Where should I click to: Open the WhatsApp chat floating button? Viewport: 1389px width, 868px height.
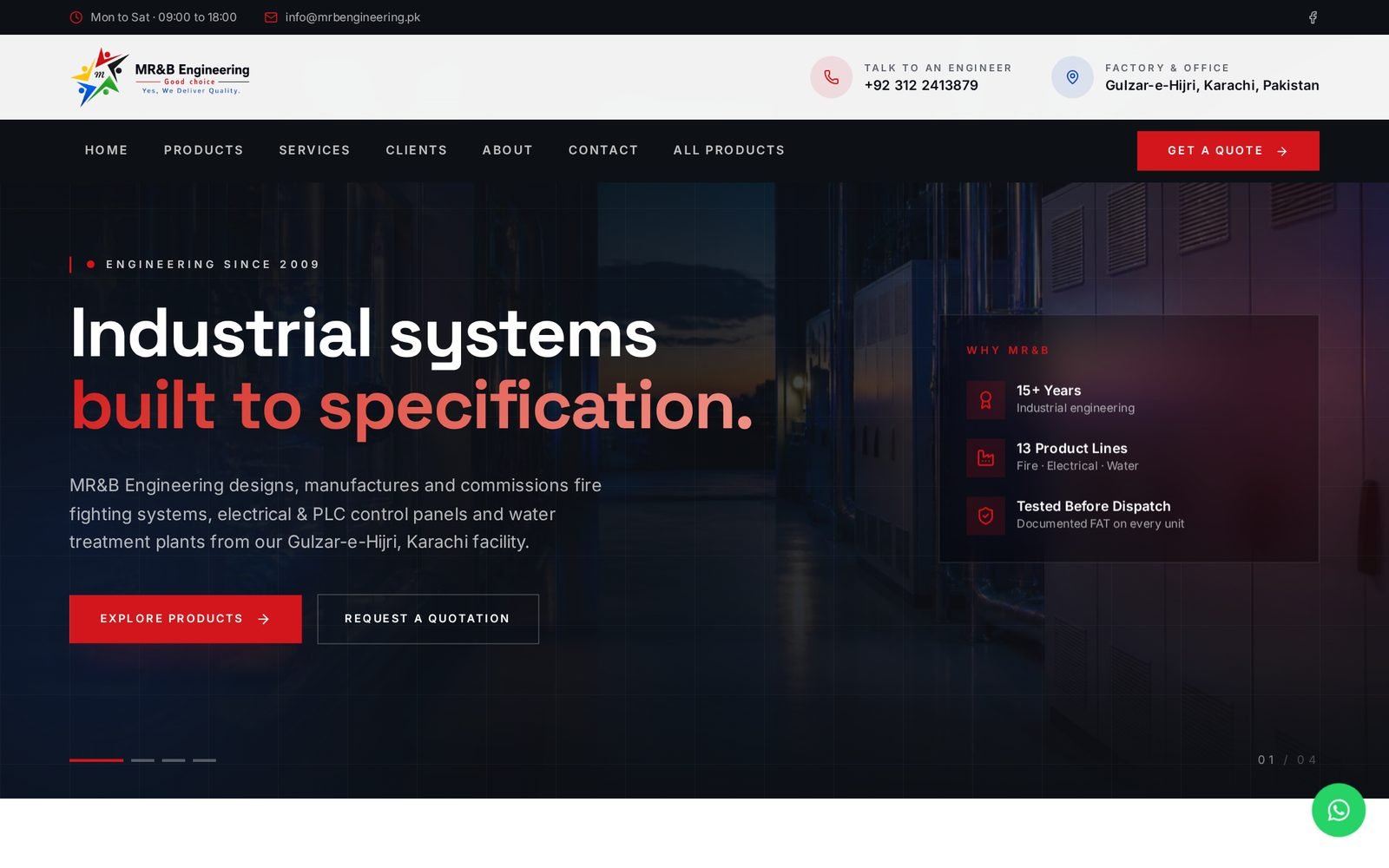point(1338,810)
